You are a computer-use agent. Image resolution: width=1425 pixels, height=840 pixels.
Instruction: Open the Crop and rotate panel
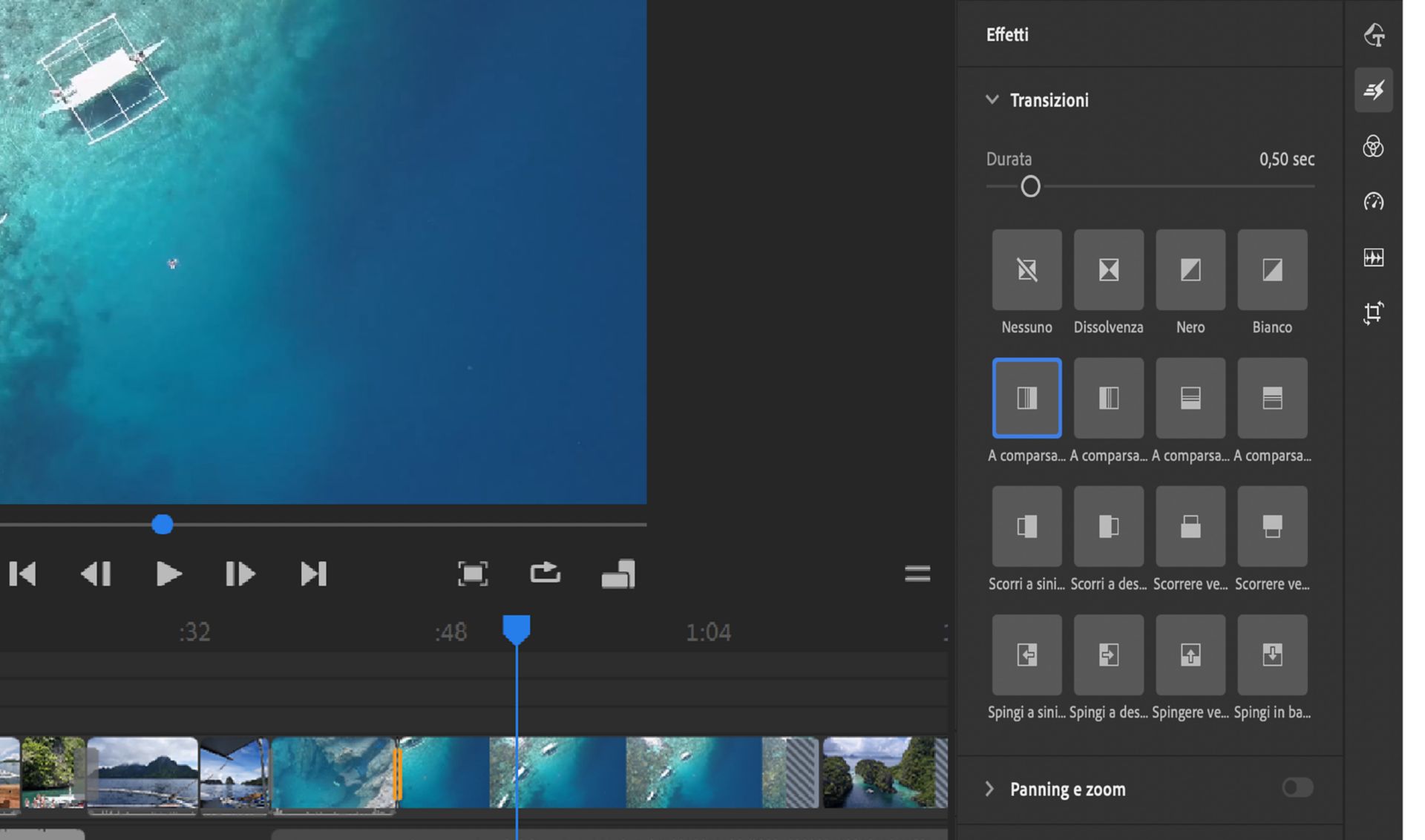pos(1373,312)
